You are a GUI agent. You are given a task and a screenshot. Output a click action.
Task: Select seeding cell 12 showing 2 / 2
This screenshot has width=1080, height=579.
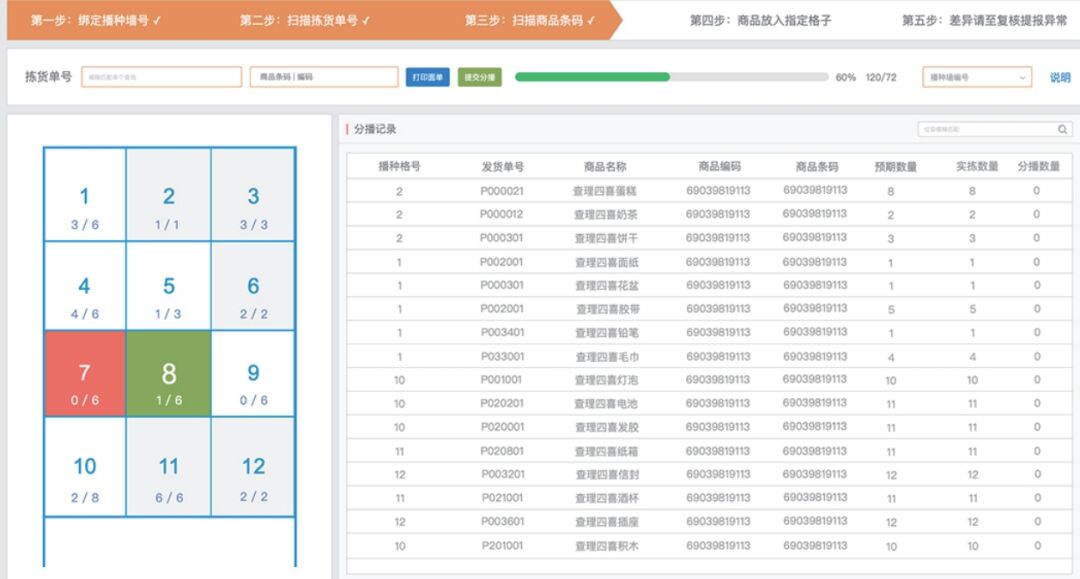pyautogui.click(x=253, y=467)
